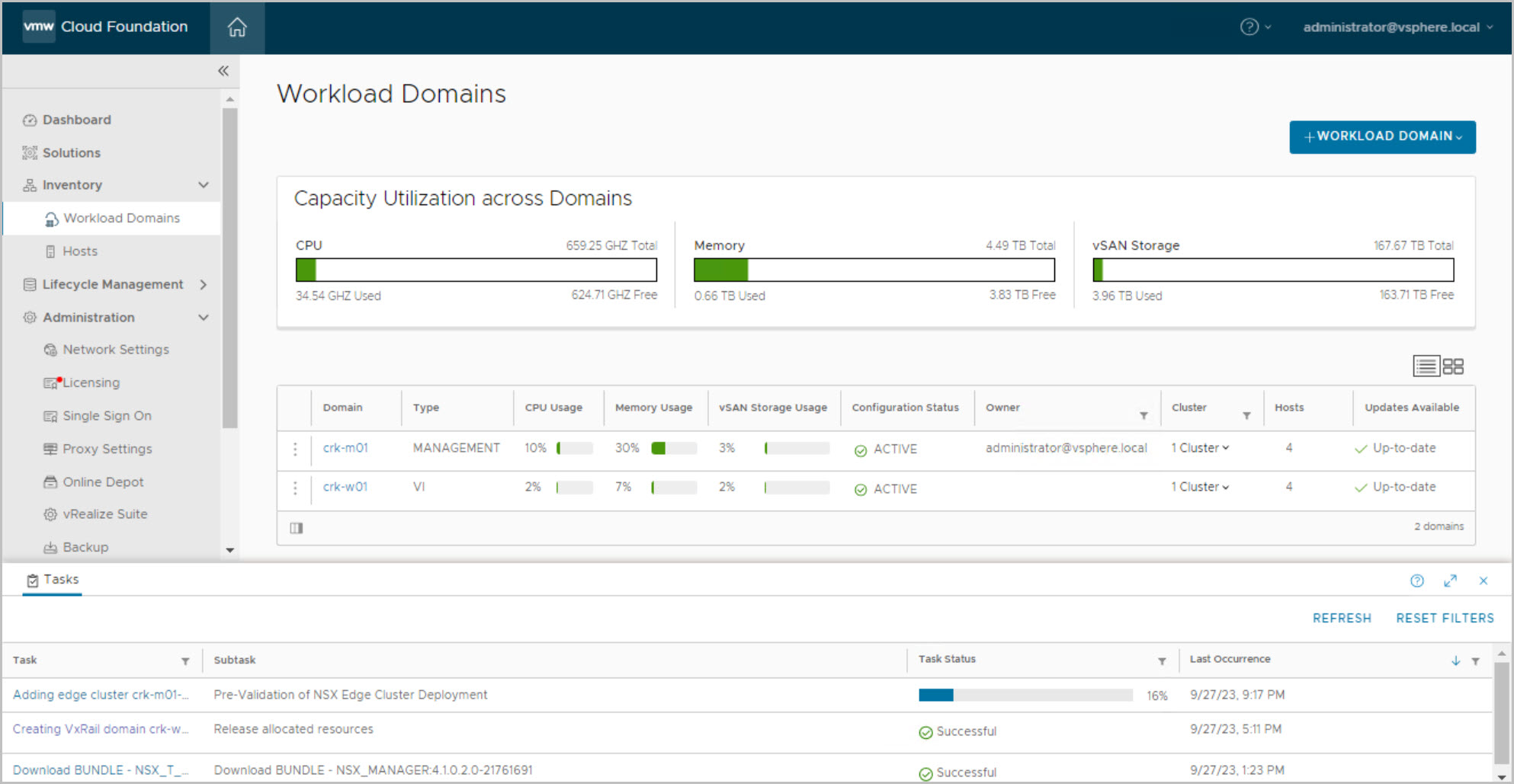Filter the Owner column

[x=1144, y=415]
